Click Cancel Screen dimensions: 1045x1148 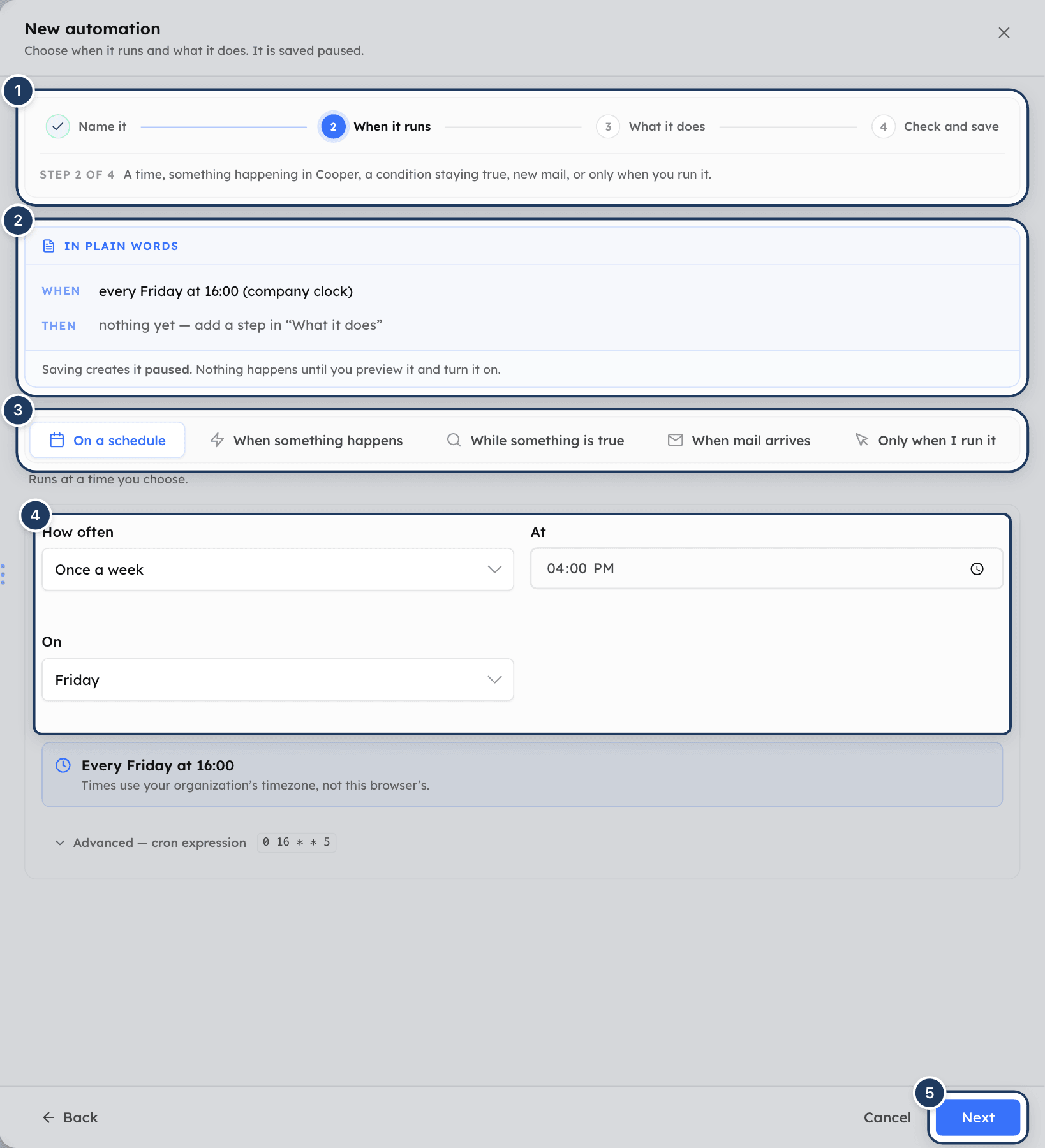pyautogui.click(x=887, y=1117)
